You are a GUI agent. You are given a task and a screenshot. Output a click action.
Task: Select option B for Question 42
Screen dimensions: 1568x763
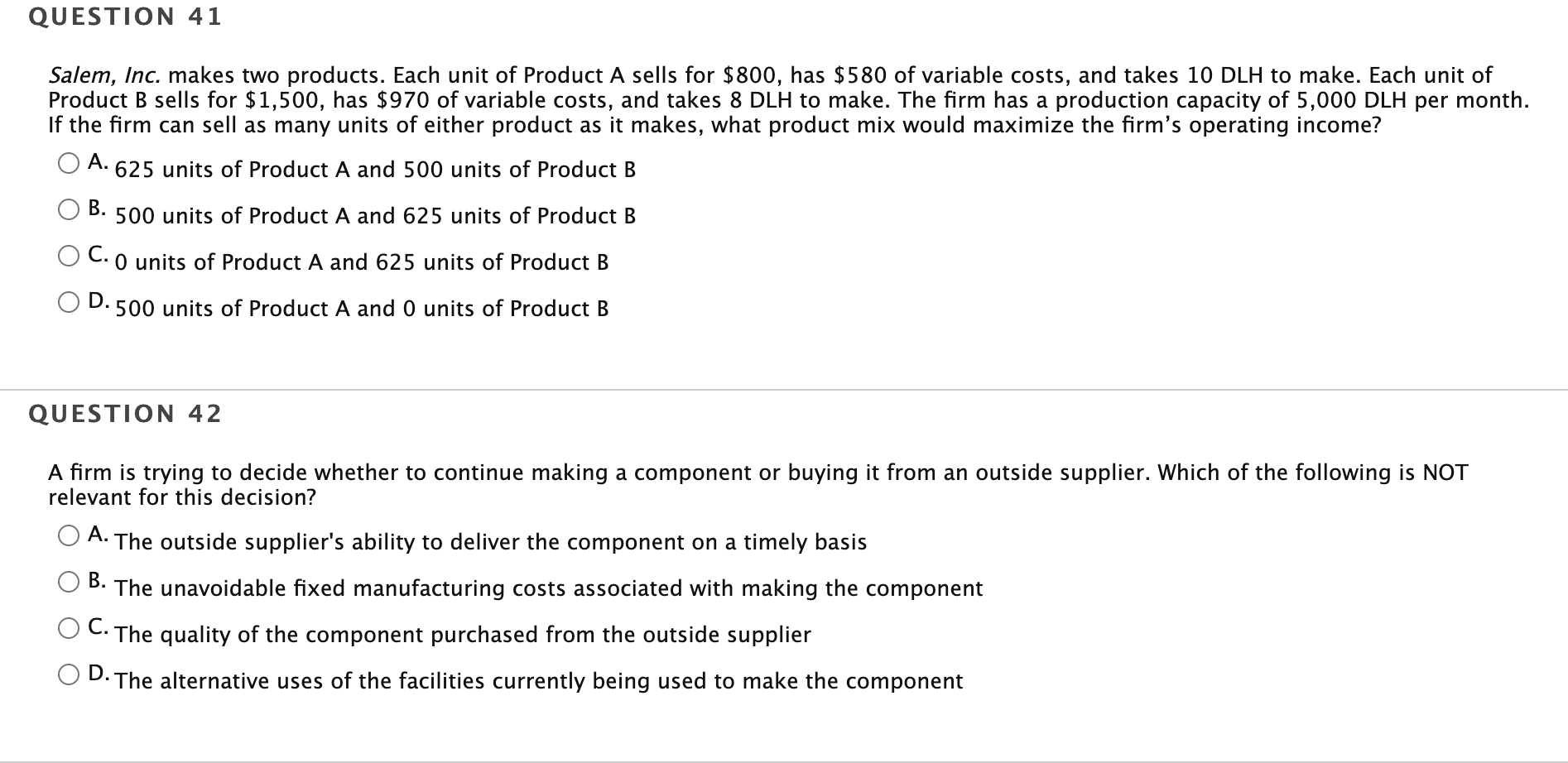click(68, 580)
